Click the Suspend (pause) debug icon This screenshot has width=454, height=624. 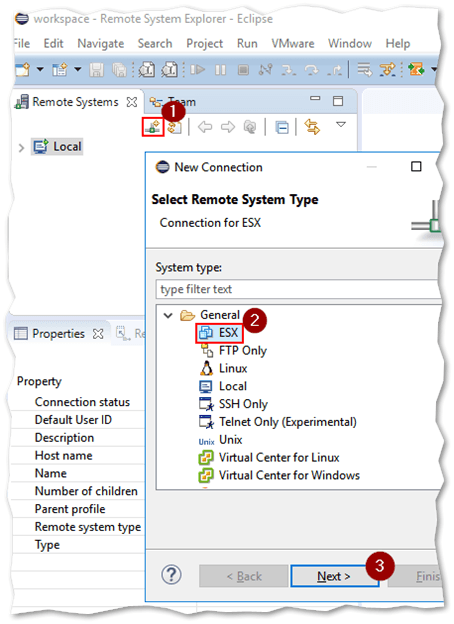coord(220,70)
